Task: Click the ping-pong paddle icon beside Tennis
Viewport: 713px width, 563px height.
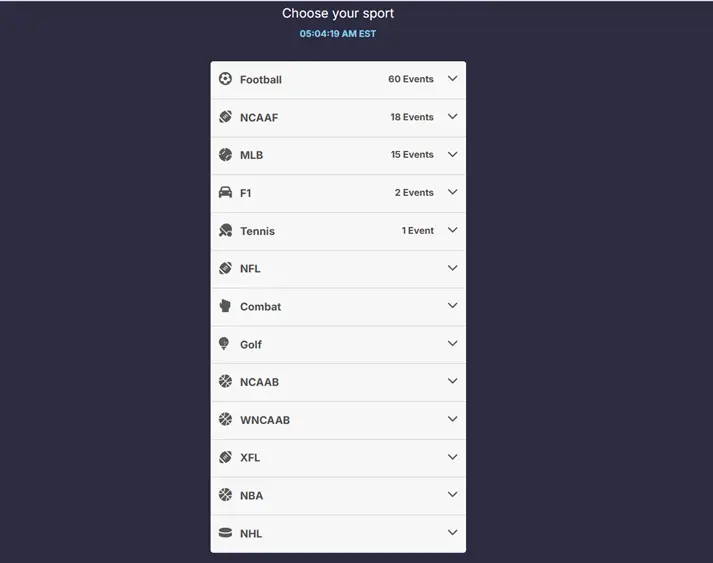Action: 225,231
